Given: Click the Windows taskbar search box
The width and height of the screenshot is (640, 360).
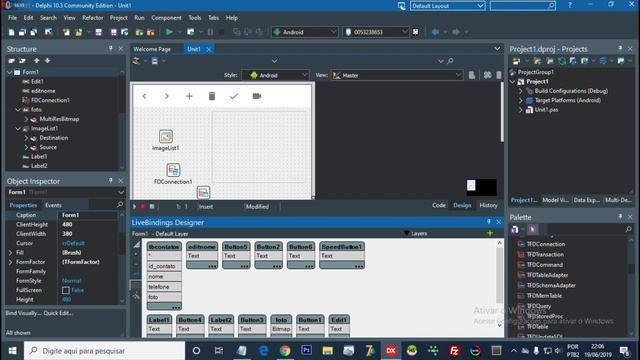Looking at the screenshot, I should (x=104, y=351).
